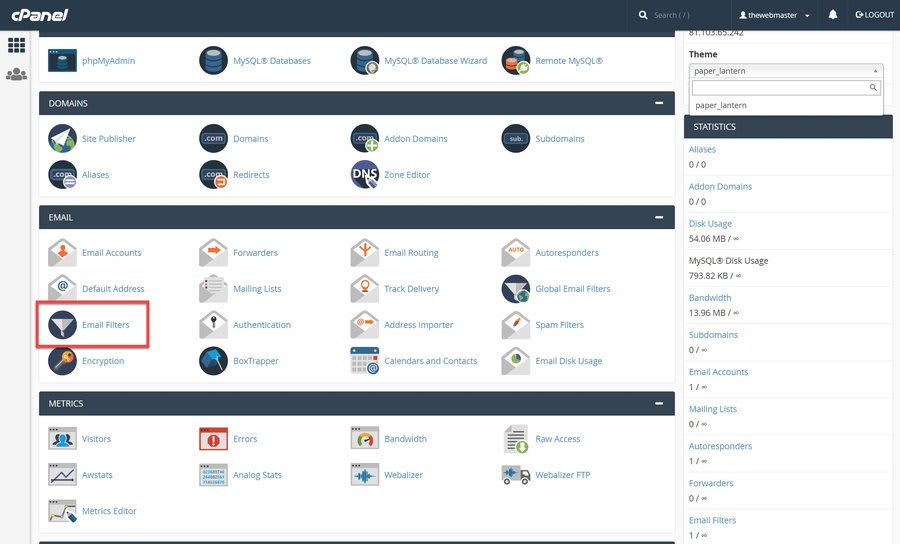Open the Global Email Filters funnel icon
This screenshot has height=544, width=900.
[515, 289]
